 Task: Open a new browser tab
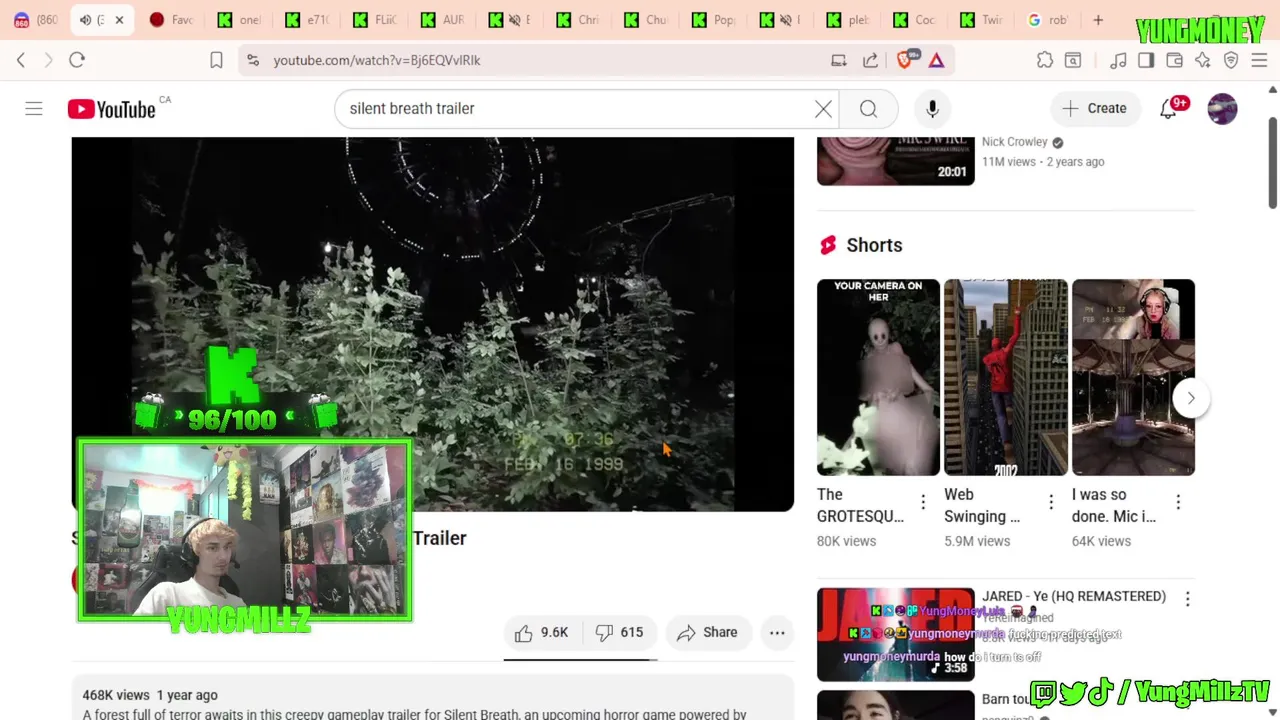[1098, 20]
